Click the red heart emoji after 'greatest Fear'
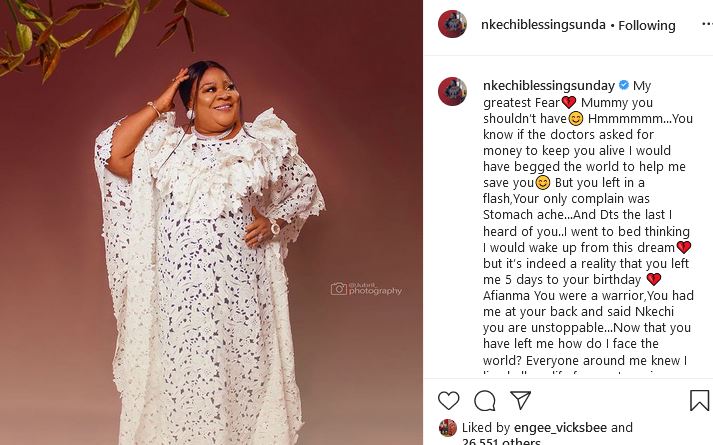Image resolution: width=713 pixels, height=445 pixels. click(569, 102)
